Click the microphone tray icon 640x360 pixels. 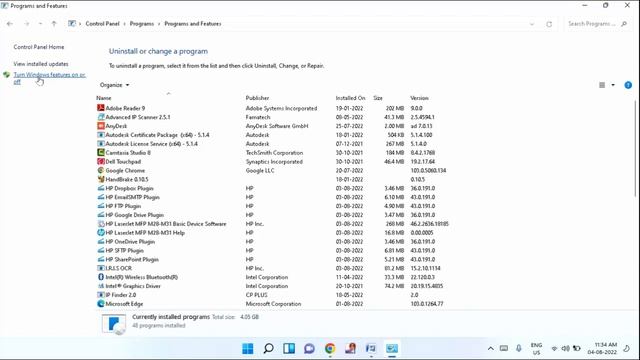518,348
